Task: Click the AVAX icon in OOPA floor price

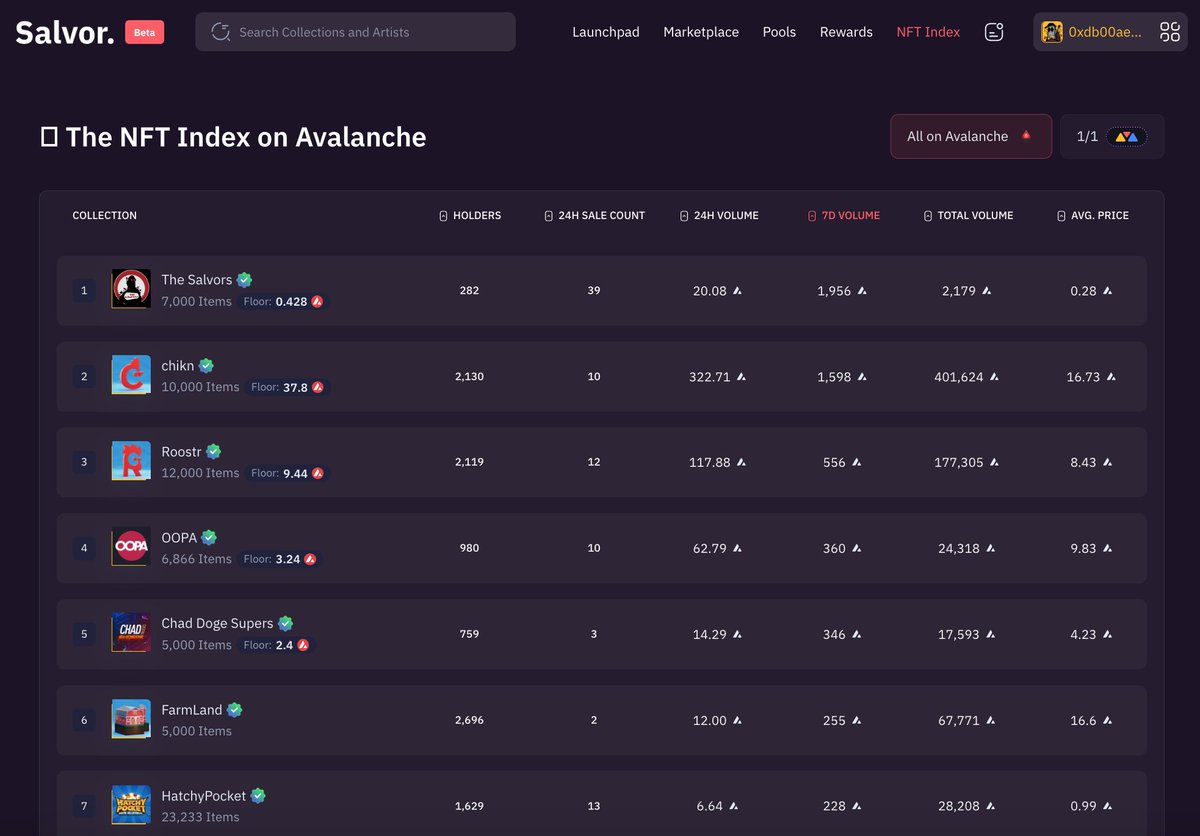Action: pyautogui.click(x=310, y=559)
